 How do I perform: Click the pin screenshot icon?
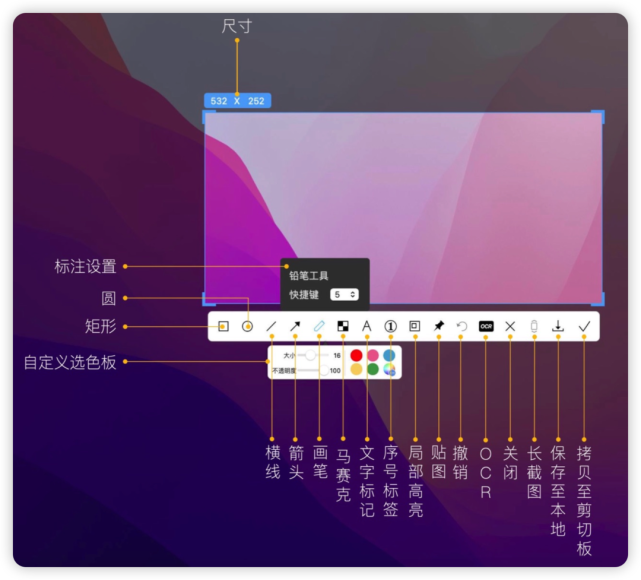coord(439,326)
